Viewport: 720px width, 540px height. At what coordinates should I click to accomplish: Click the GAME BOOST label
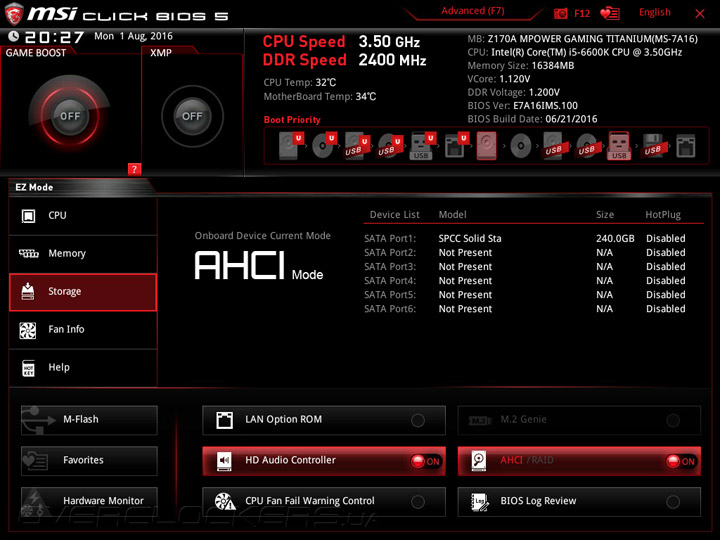pyautogui.click(x=36, y=53)
